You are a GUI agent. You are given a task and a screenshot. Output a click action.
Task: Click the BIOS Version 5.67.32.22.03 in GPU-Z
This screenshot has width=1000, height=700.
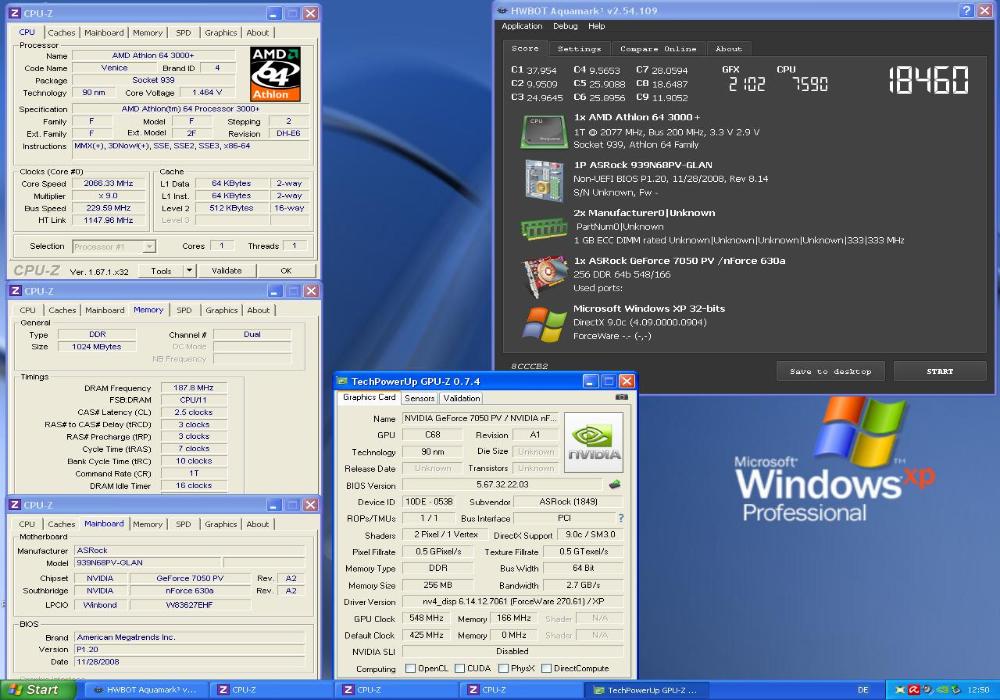point(503,485)
